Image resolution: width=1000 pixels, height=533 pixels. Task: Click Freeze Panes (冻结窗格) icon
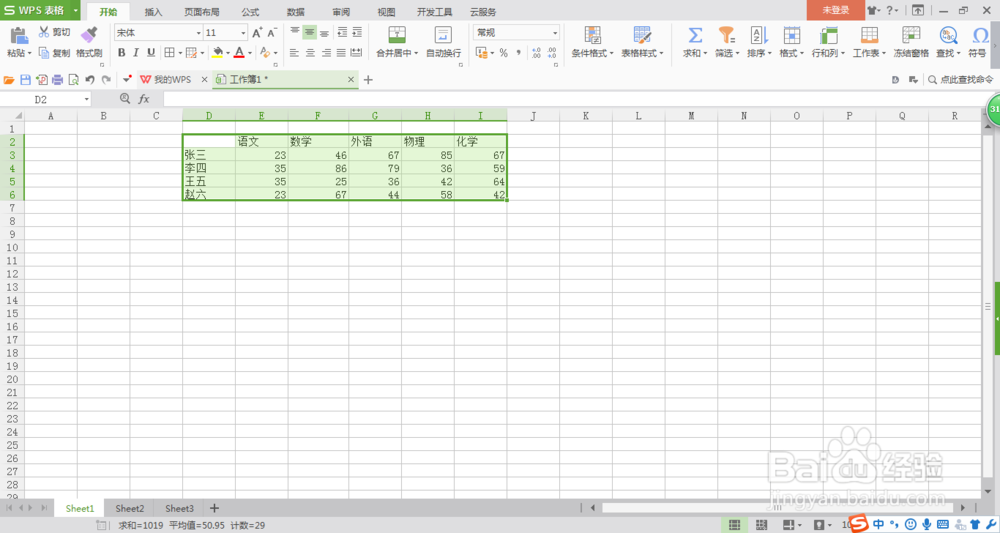click(x=911, y=35)
